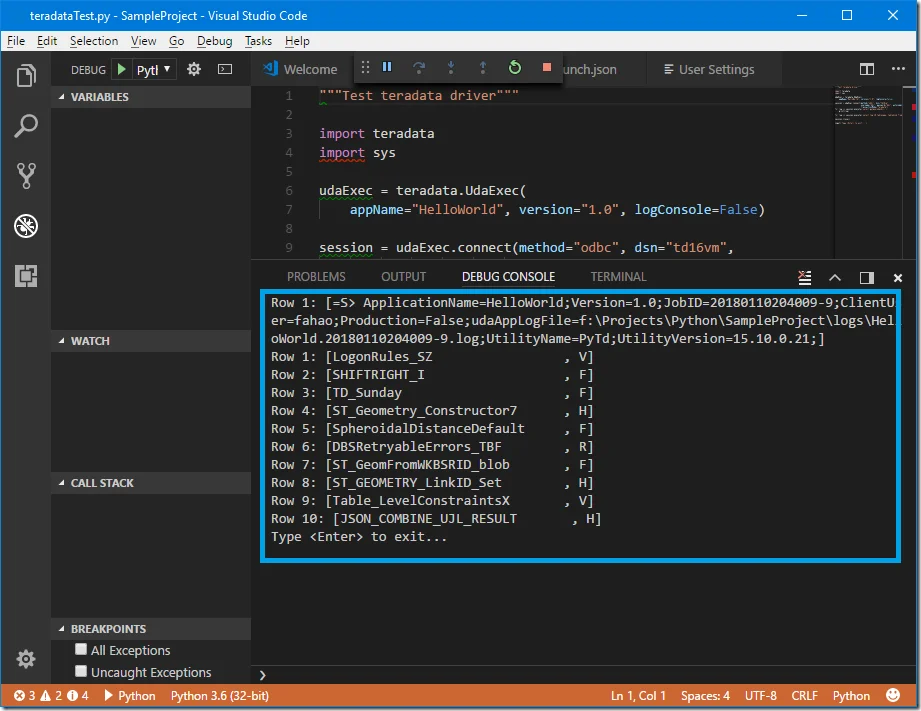Click Ln 1, Col 1 in the status bar
921x711 pixels.
tap(637, 695)
